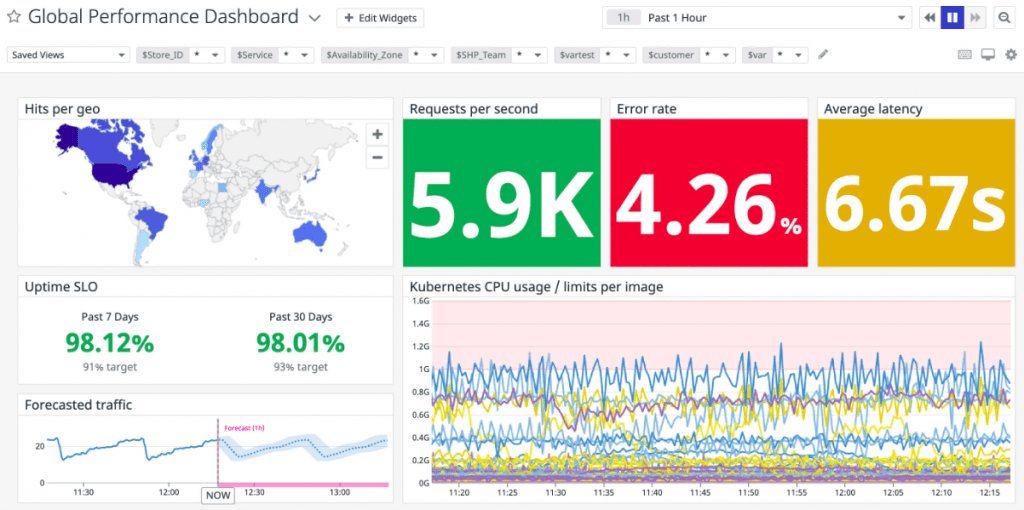Click the 91% target label

[x=110, y=367]
